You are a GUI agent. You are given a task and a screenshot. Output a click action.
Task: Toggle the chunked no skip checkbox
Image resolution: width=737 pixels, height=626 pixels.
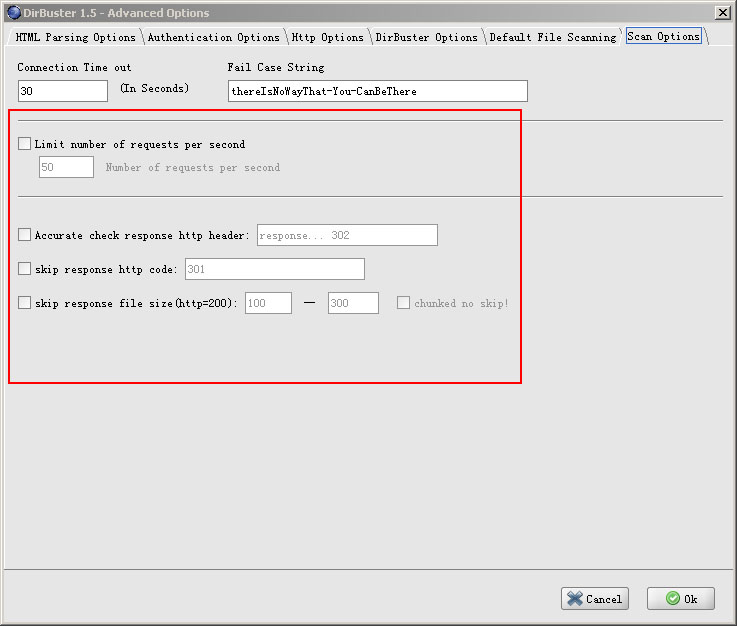(403, 302)
